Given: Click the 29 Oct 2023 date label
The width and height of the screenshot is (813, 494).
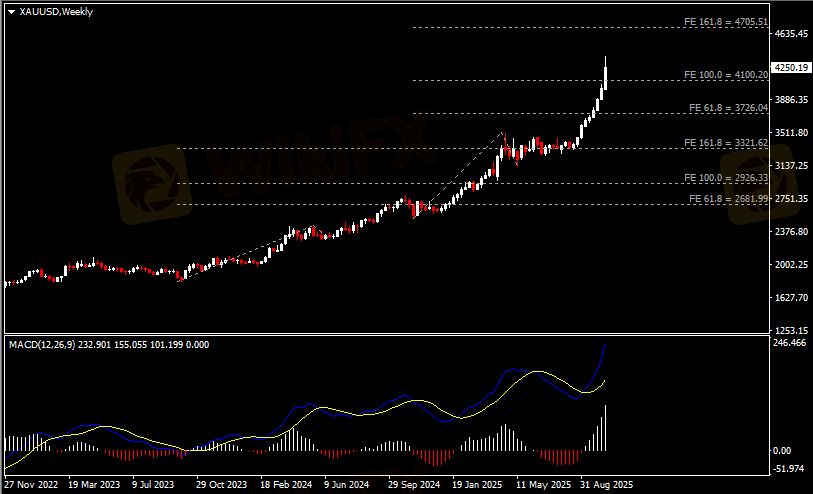Looking at the screenshot, I should coord(221,485).
